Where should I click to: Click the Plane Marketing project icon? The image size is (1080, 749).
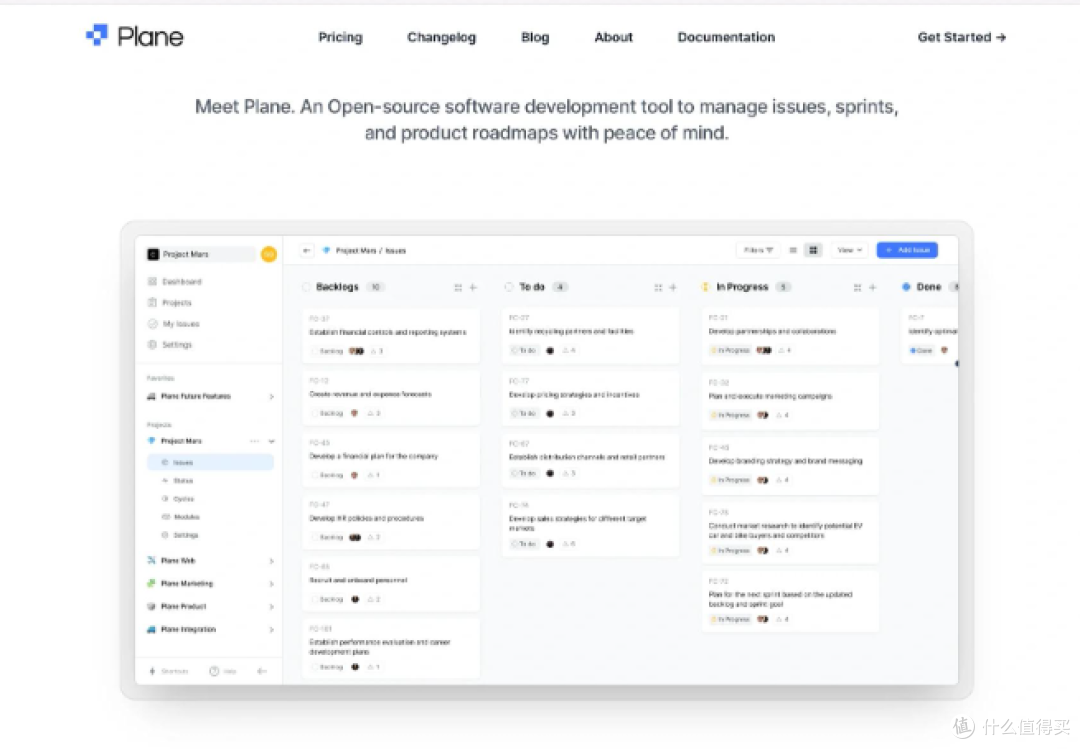click(152, 583)
